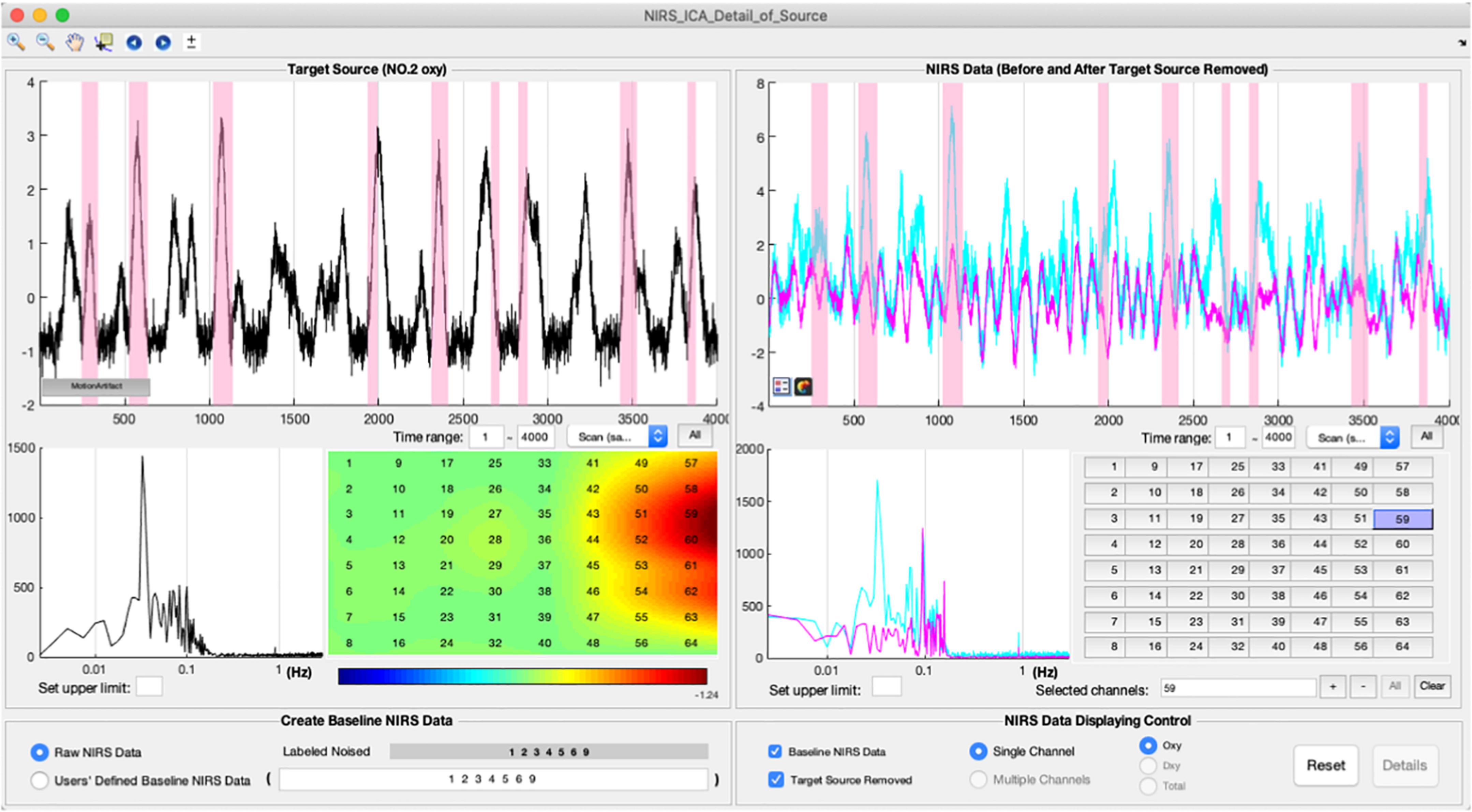Uncheck Baseline NIRS Data checkbox

[775, 751]
